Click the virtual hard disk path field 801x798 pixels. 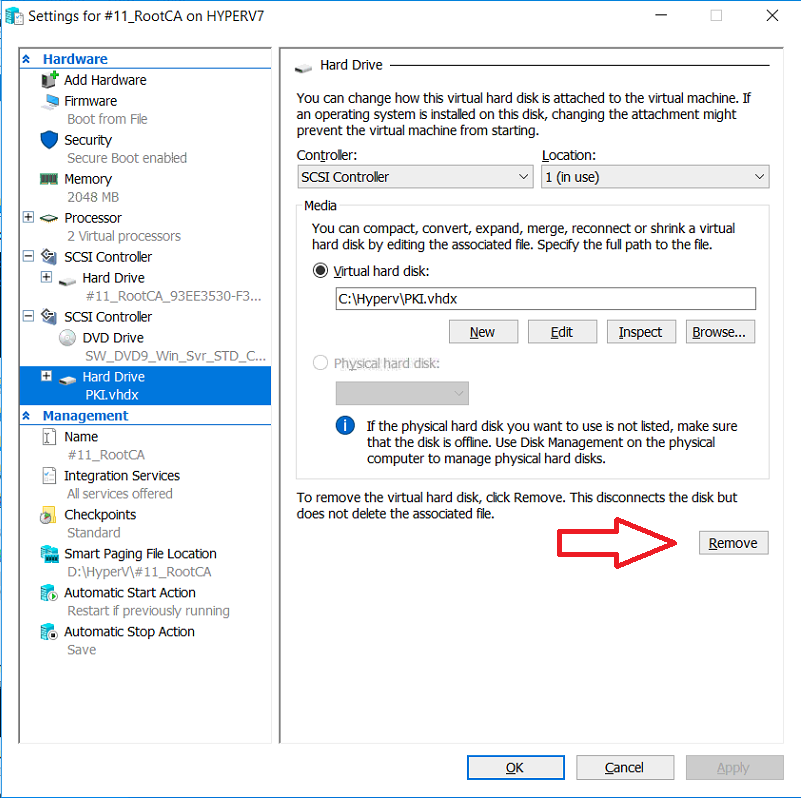[546, 298]
